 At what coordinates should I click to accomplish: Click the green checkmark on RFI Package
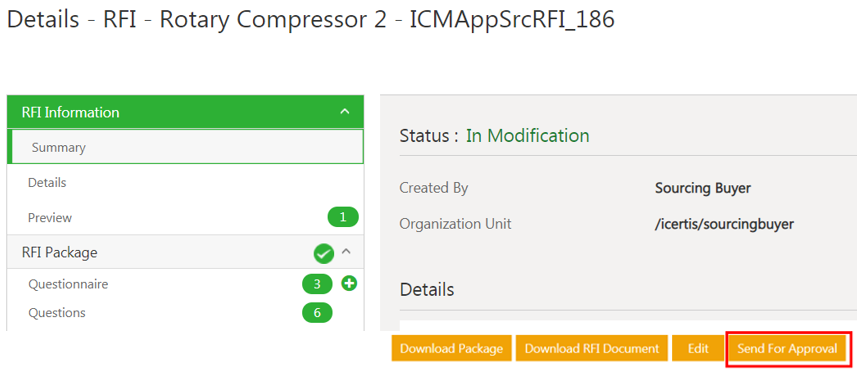(x=323, y=254)
